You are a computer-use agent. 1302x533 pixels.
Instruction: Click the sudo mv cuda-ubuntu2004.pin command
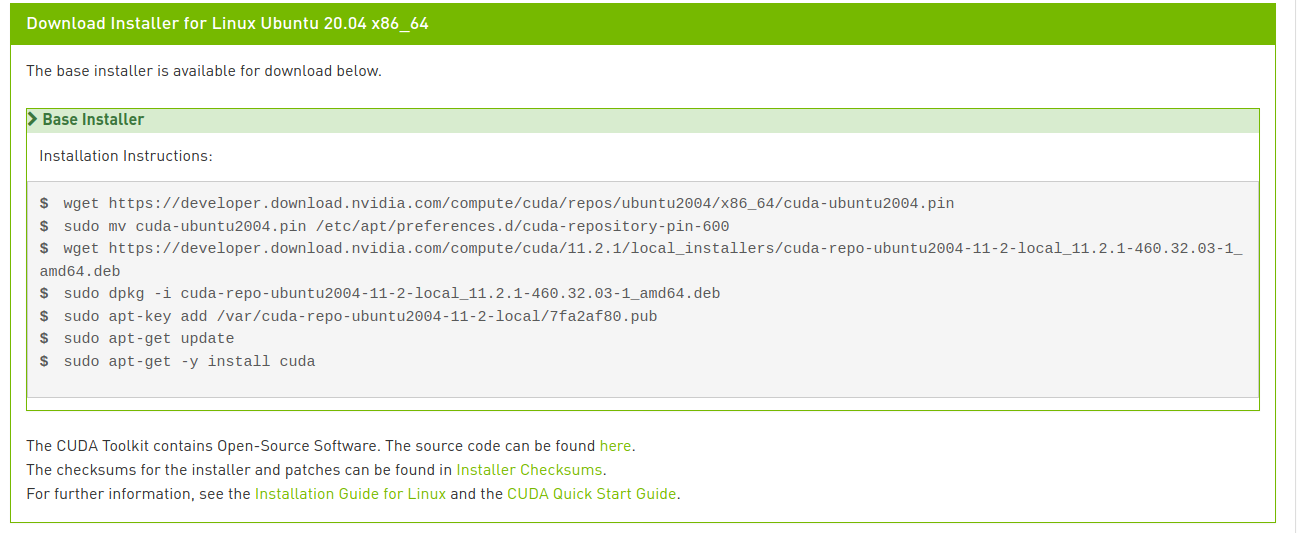point(396,227)
